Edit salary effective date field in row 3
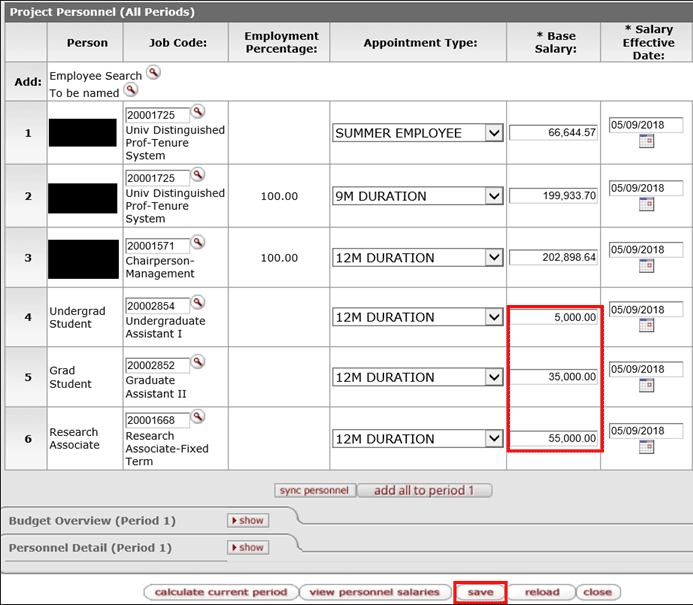 (x=646, y=250)
